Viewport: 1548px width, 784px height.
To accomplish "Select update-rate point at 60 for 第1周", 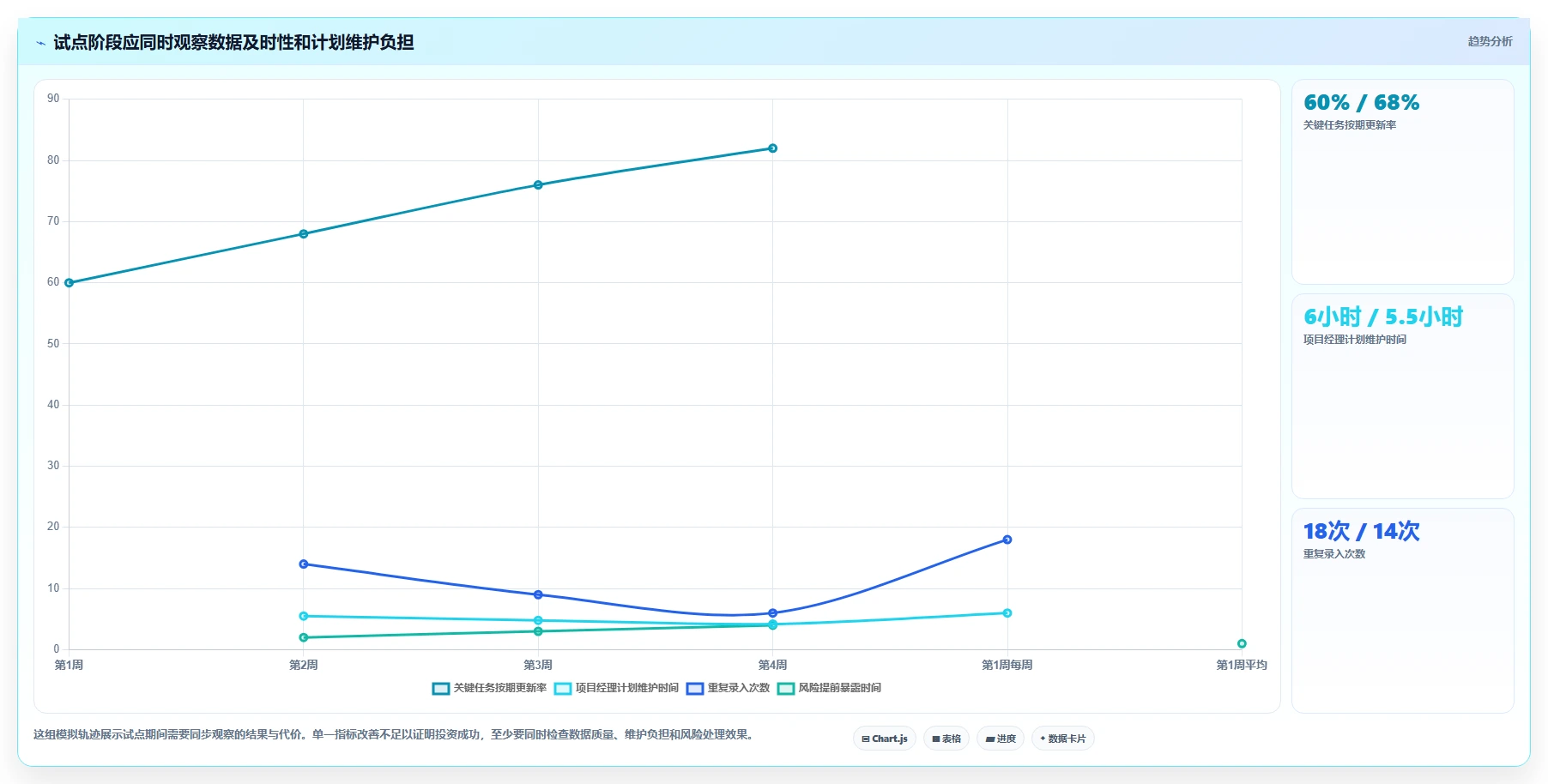I will [x=69, y=283].
